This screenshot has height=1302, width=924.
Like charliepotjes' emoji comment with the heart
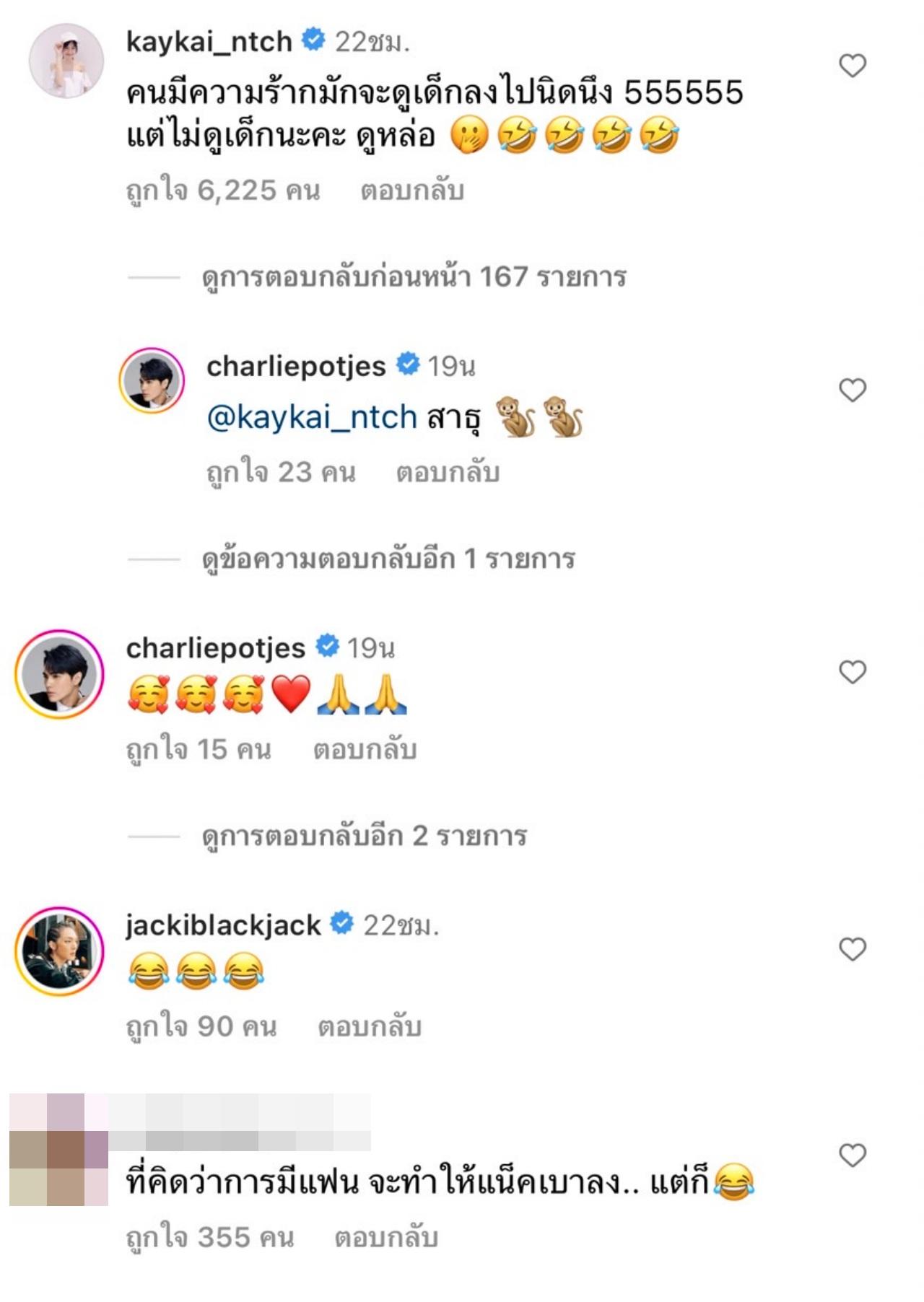[853, 672]
